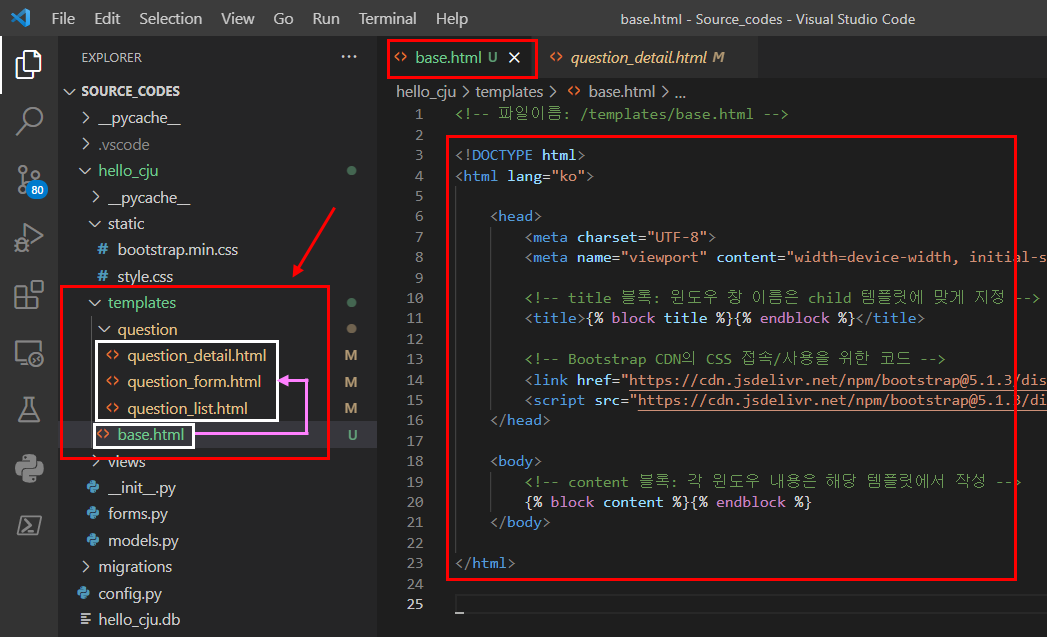
Task: Click Python icon next to config.py
Action: [x=83, y=593]
